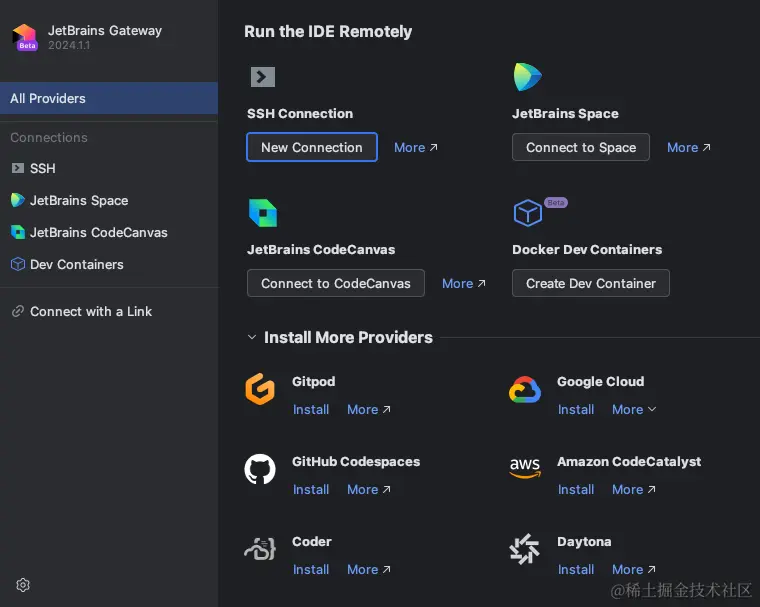Click the GitHub Codespaces octocat icon
Image resolution: width=760 pixels, height=607 pixels.
pos(260,469)
